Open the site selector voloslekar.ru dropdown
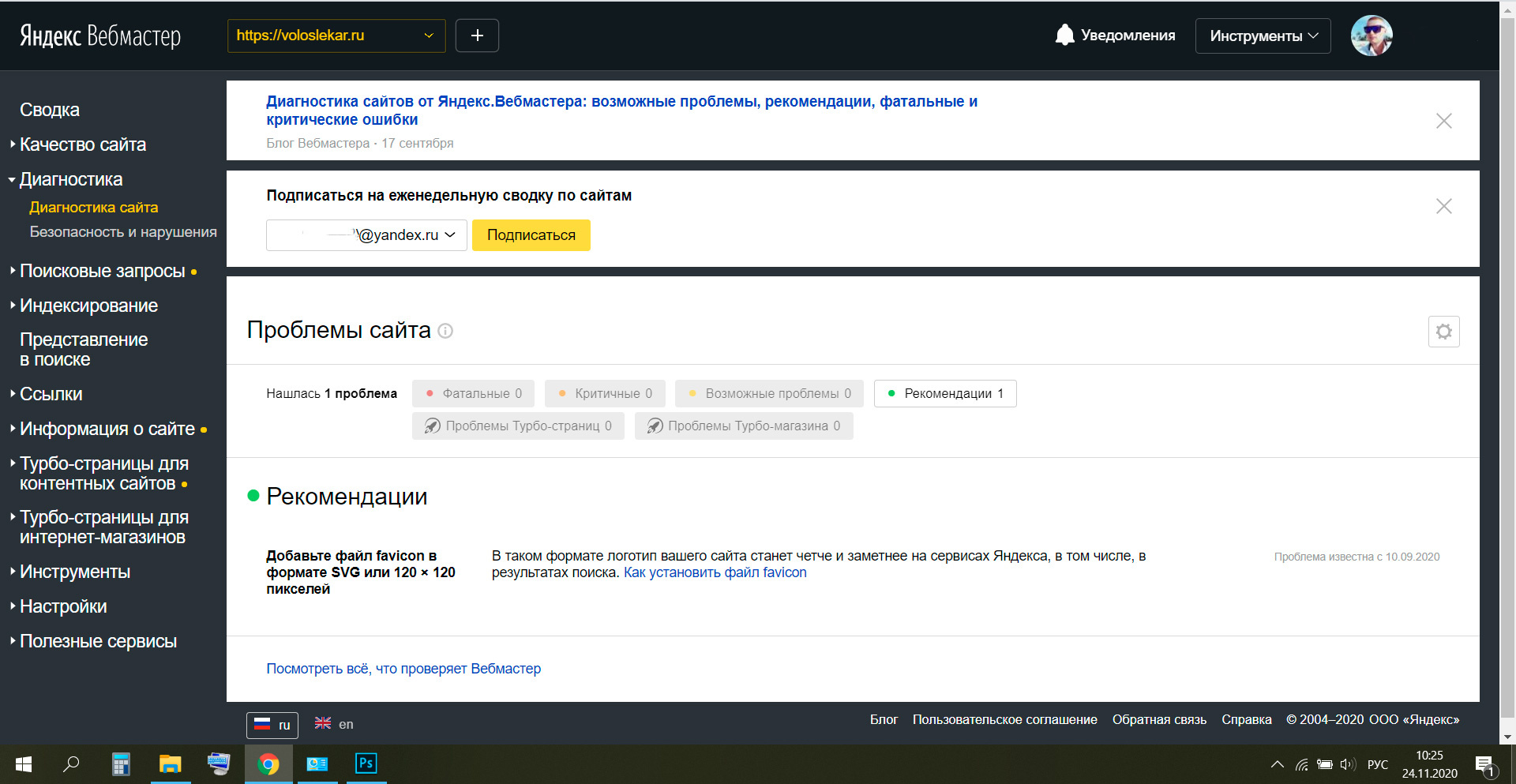 336,36
